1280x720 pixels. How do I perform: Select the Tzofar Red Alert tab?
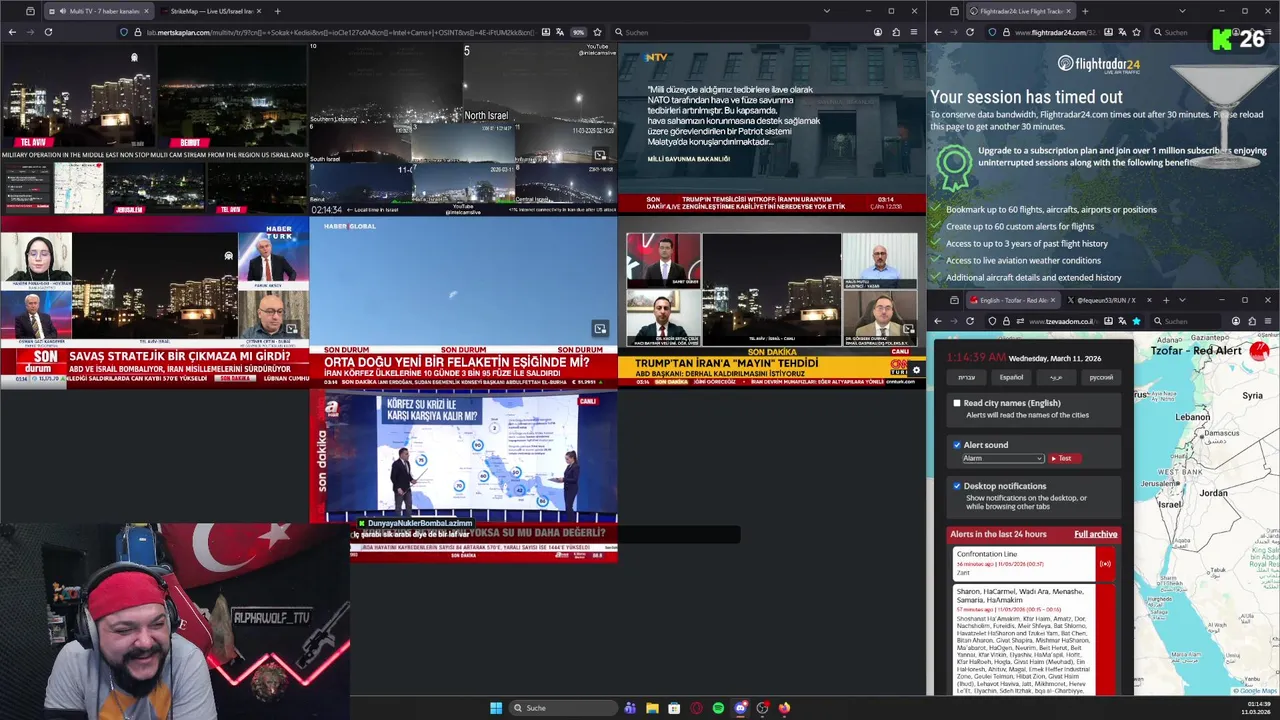pyautogui.click(x=1012, y=300)
